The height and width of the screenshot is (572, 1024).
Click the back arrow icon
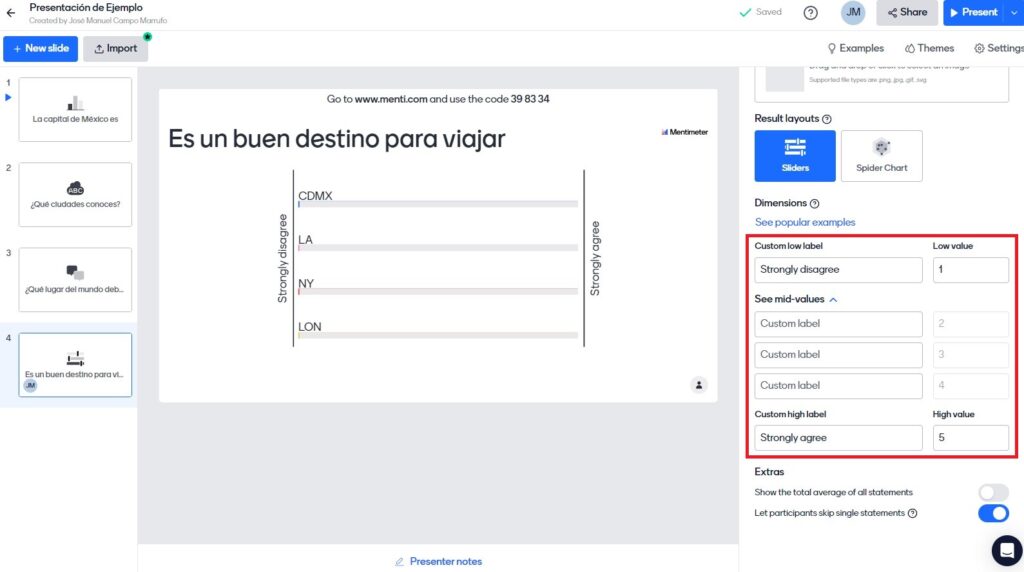pos(11,13)
